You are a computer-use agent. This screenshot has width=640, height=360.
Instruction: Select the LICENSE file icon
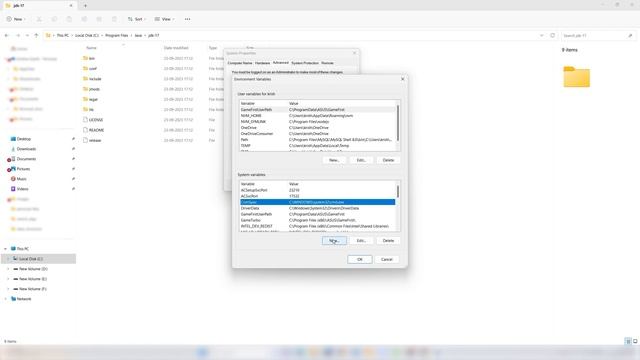coord(85,120)
